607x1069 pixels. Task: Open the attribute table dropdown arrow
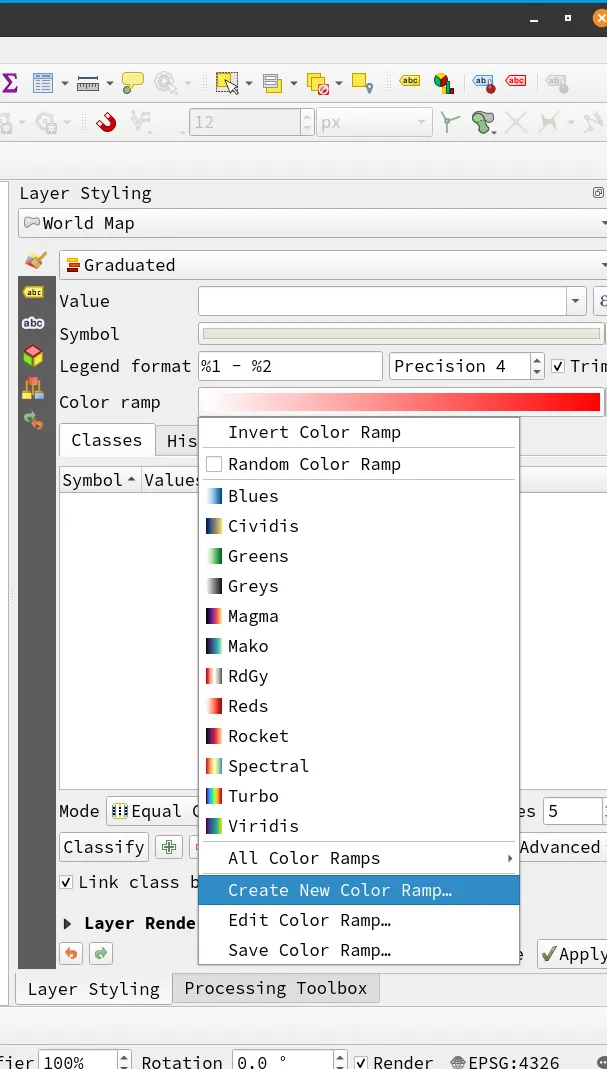[65, 83]
